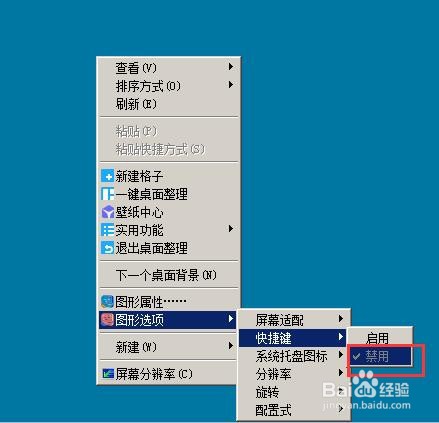439x423 pixels.
Task: Open 图形属性…… menu entry
Action: coord(169,302)
